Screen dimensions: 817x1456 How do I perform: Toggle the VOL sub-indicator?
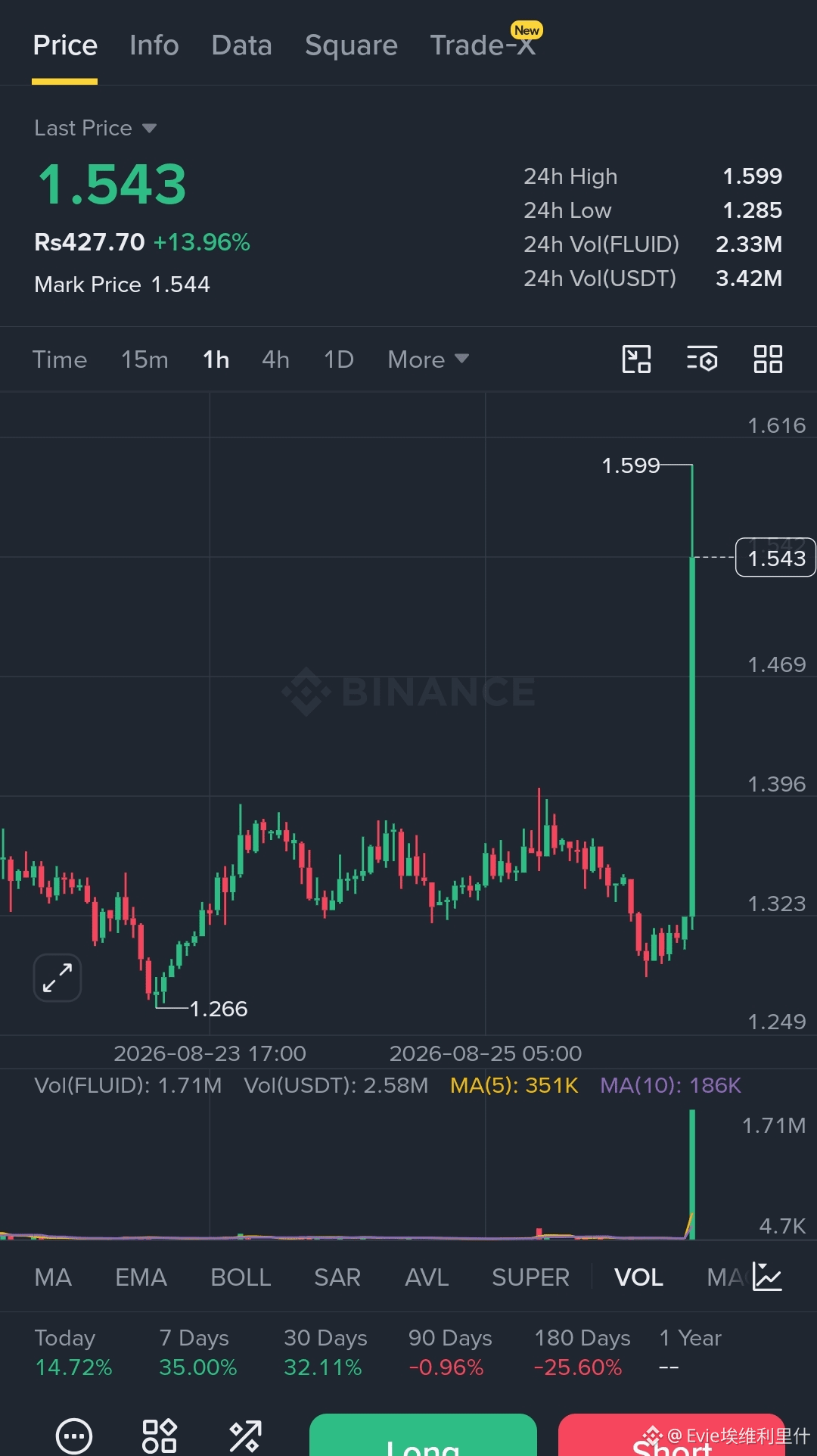click(x=638, y=1277)
